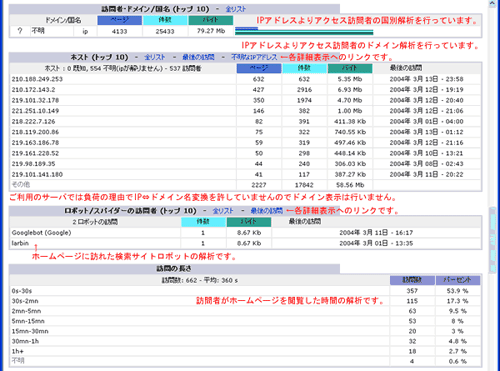Open full list link for Robots/Spiders
Screen dimensions: 500x371
click(x=223, y=211)
